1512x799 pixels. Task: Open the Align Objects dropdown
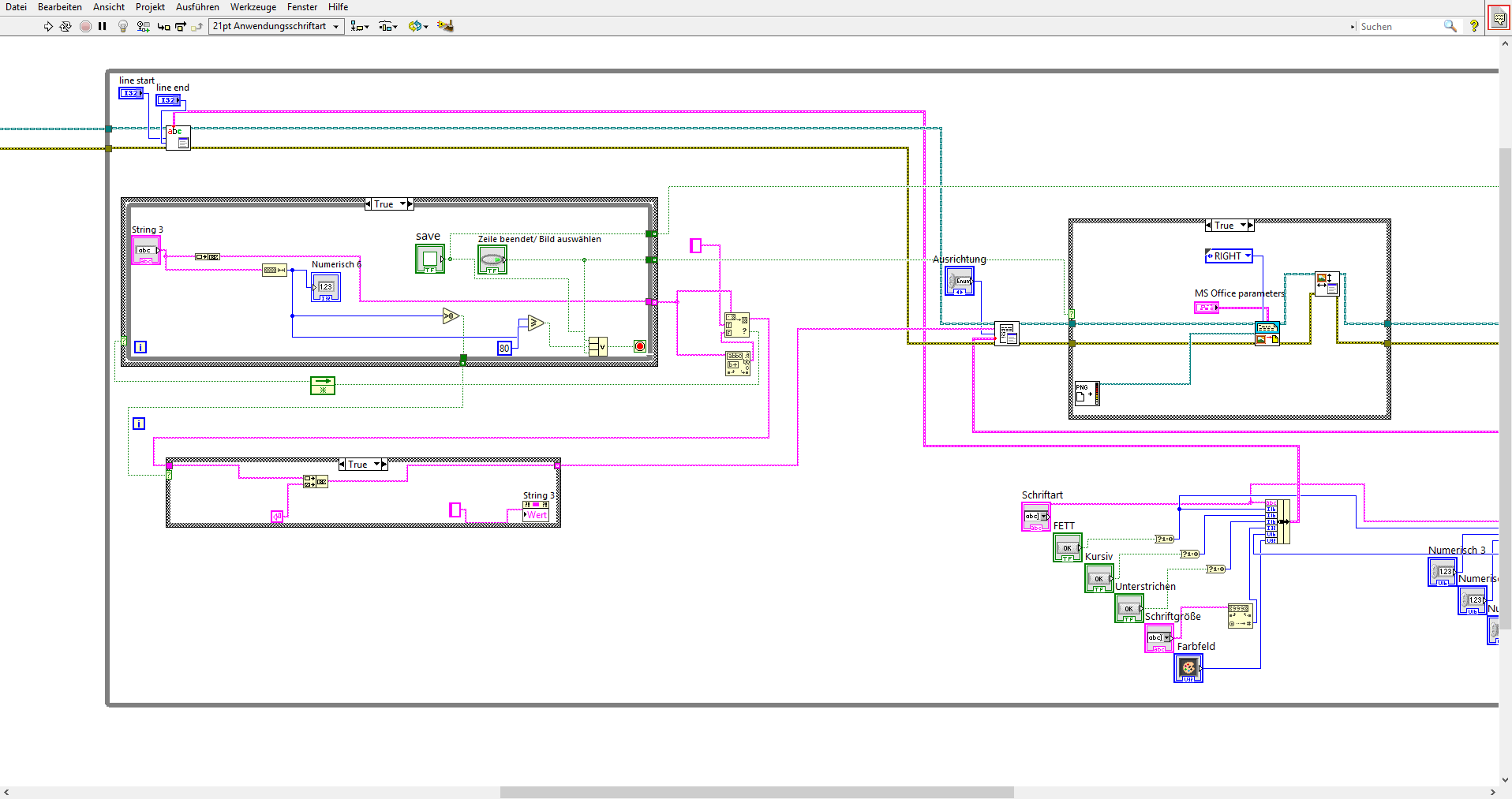point(360,26)
